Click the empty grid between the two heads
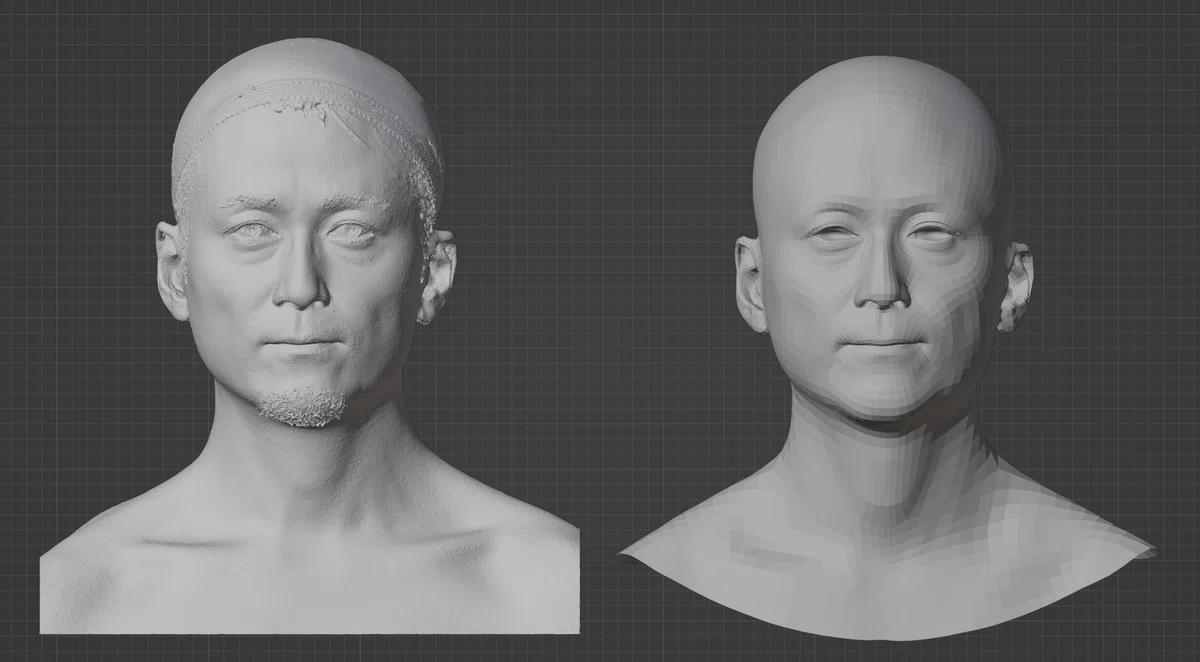The width and height of the screenshot is (1200, 662). pos(598,300)
